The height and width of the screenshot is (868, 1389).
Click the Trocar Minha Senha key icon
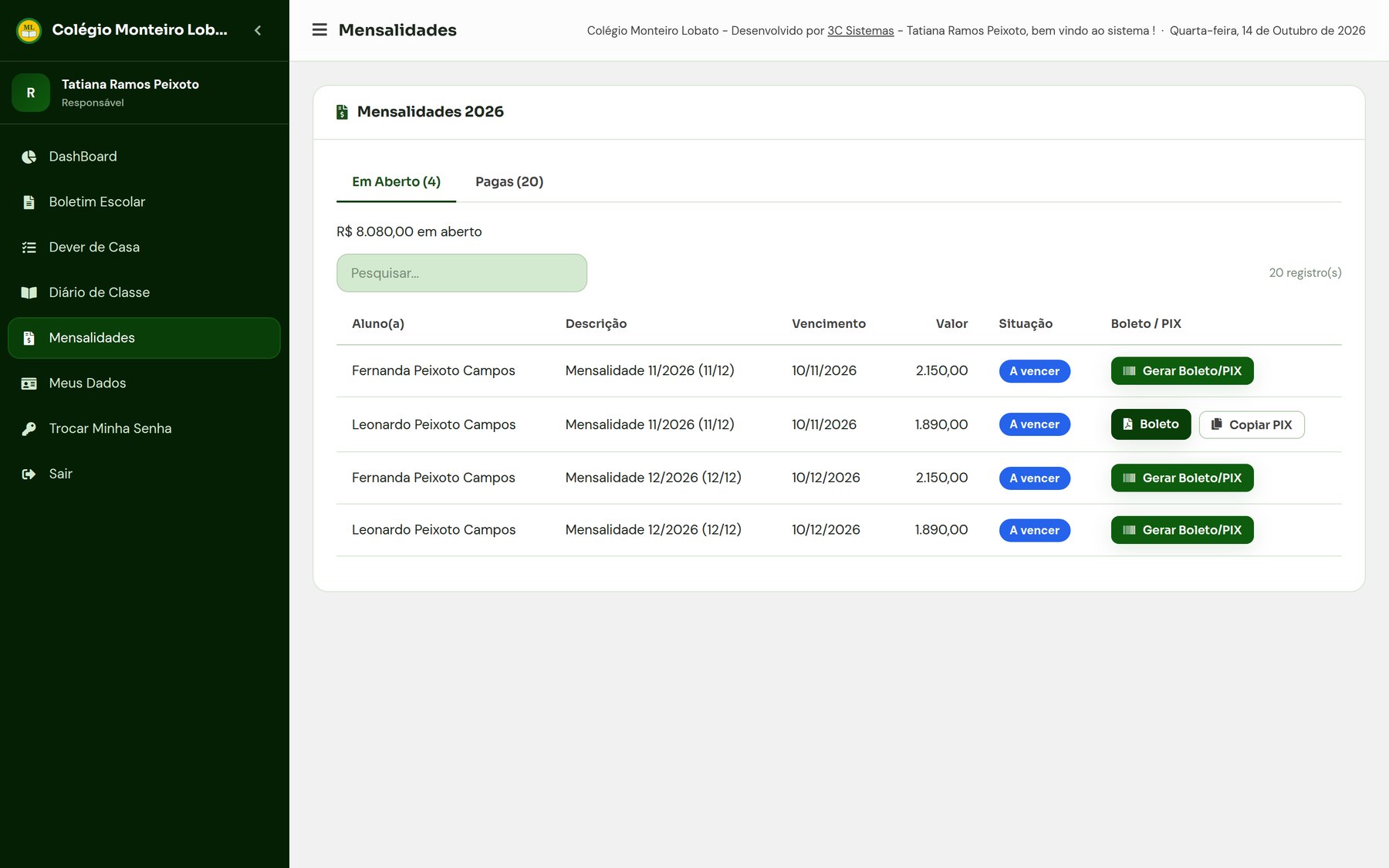(29, 429)
